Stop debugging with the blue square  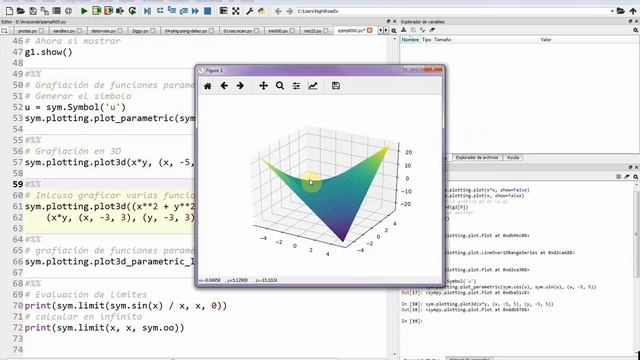(207, 11)
